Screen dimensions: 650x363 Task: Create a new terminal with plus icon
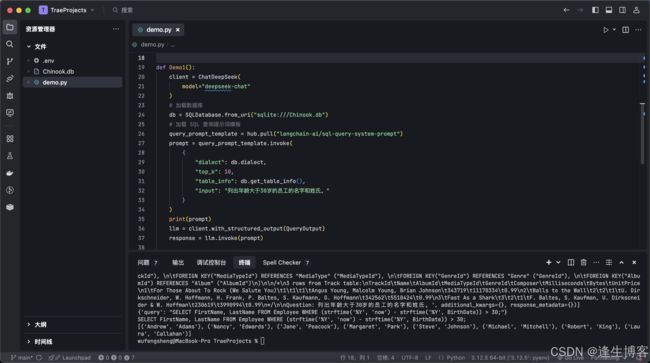click(x=548, y=262)
